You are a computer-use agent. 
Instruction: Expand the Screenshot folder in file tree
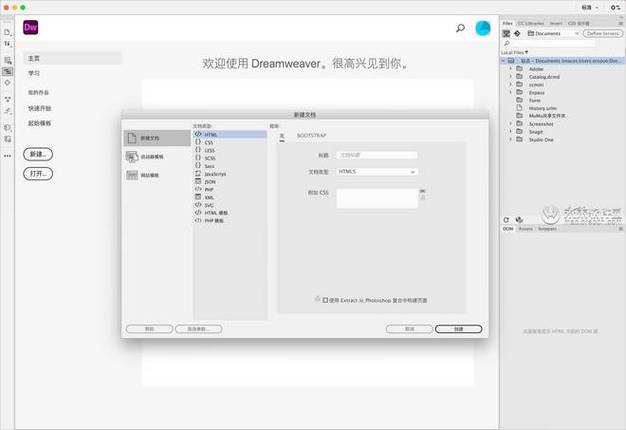click(x=510, y=123)
